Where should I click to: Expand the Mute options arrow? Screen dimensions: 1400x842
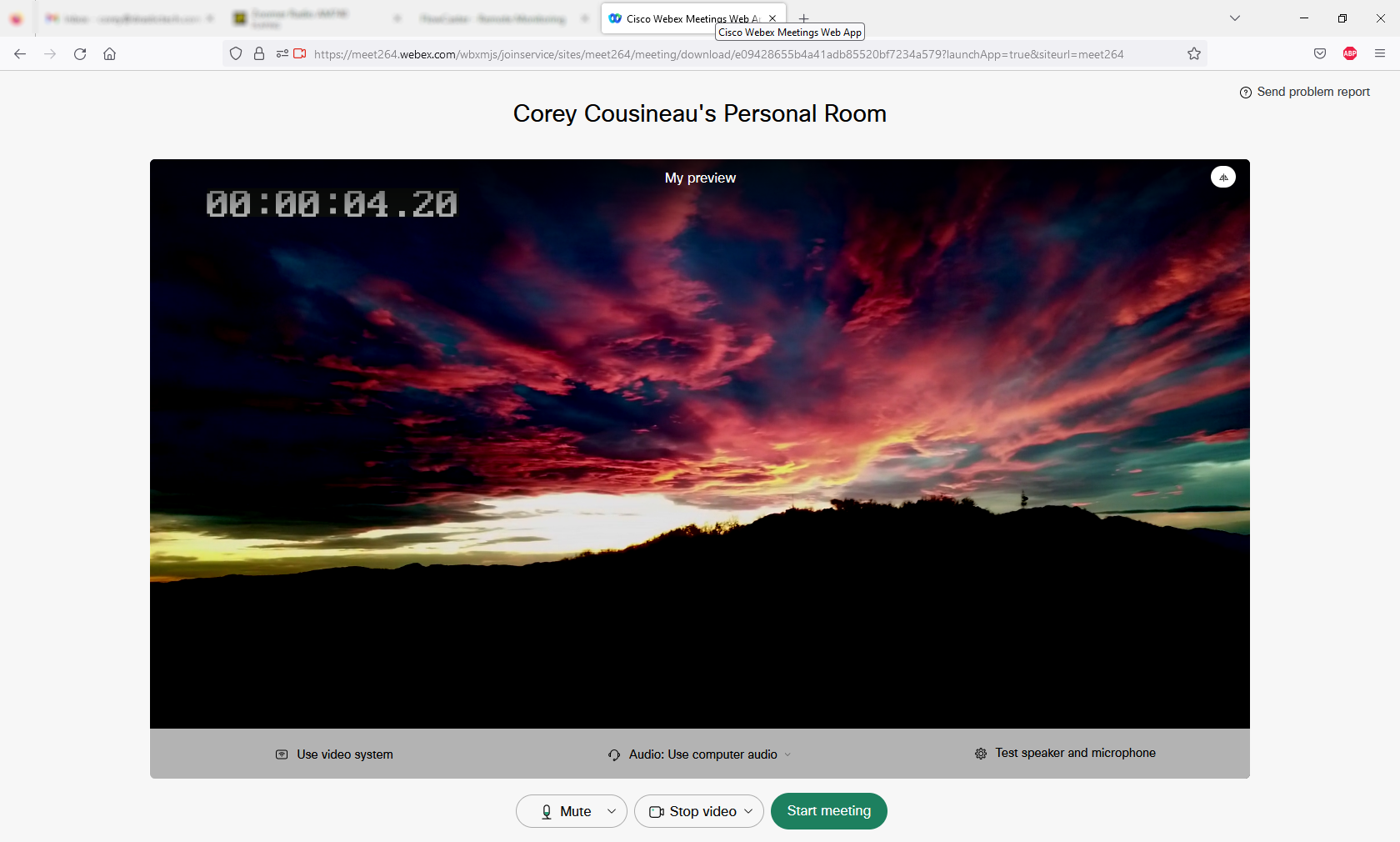tap(612, 811)
